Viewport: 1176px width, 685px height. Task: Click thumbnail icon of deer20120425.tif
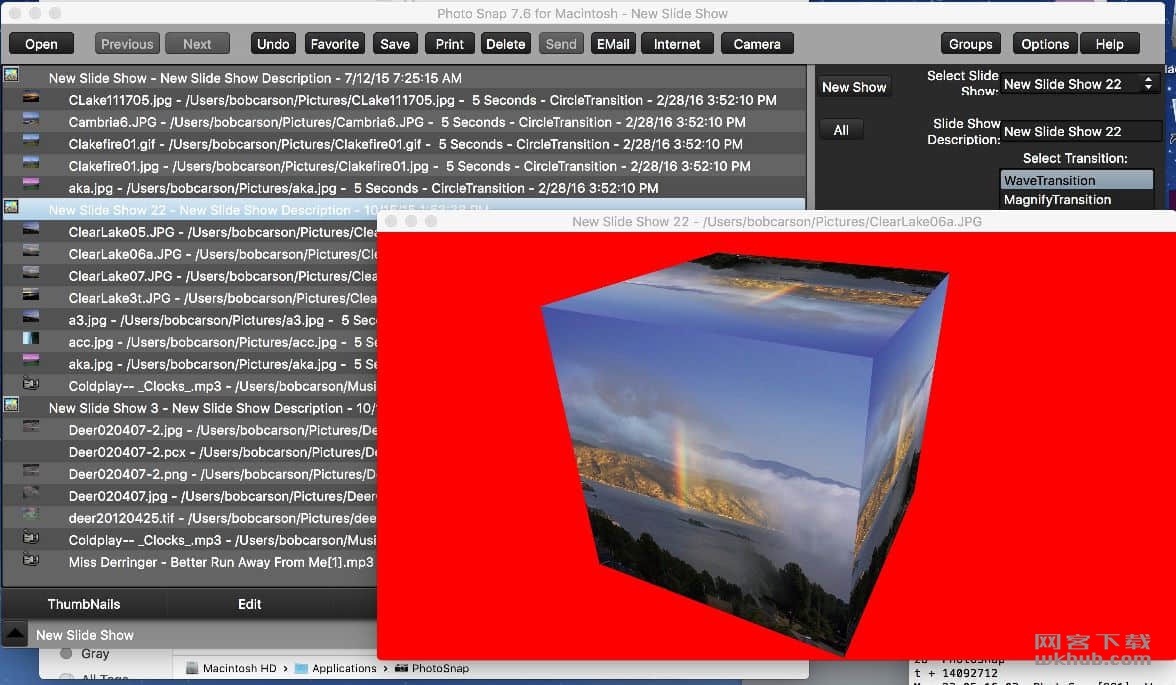[31, 515]
